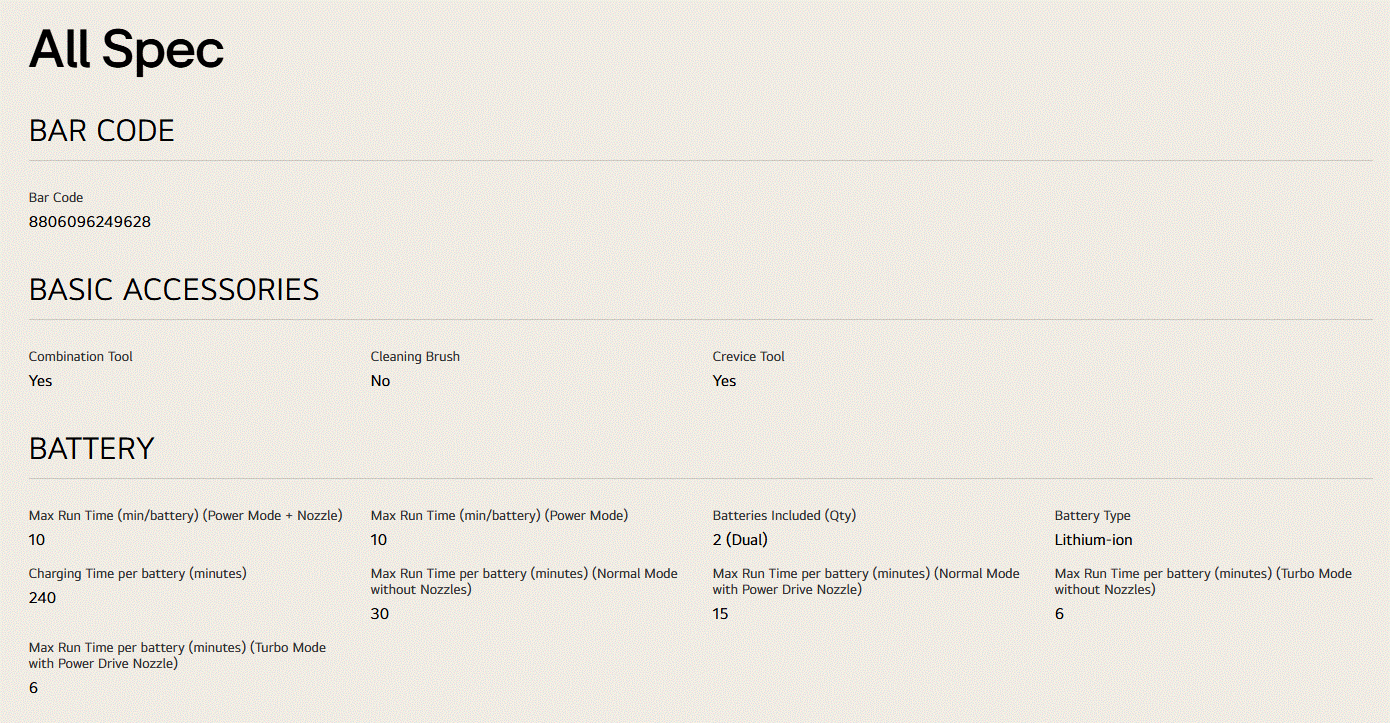Screen dimensions: 1390x723
Task: Click the Cleaning Brush label
Action: click(x=415, y=357)
